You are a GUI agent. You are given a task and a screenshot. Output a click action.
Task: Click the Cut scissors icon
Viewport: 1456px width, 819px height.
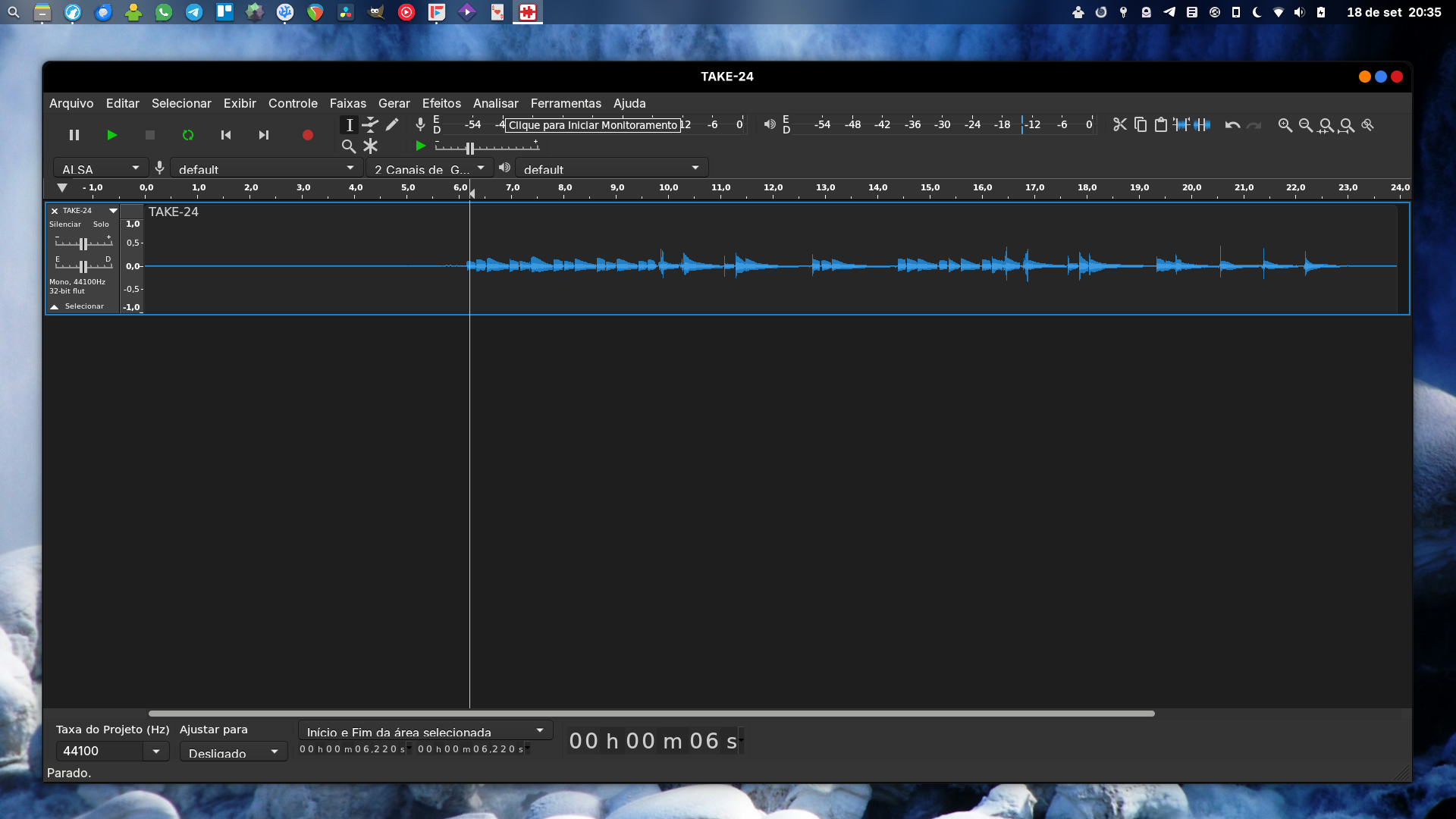click(x=1119, y=124)
